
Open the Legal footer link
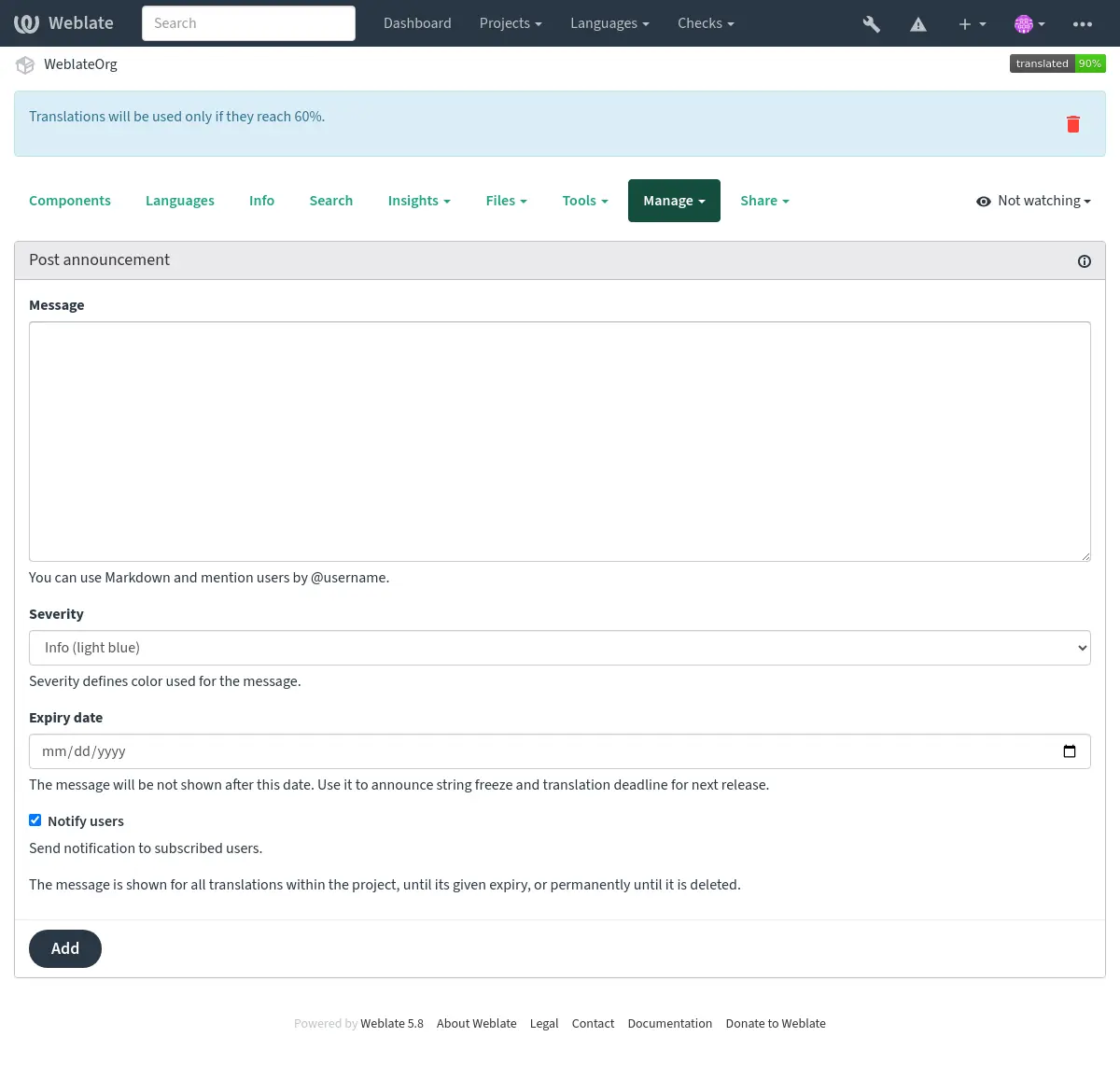tap(544, 1024)
